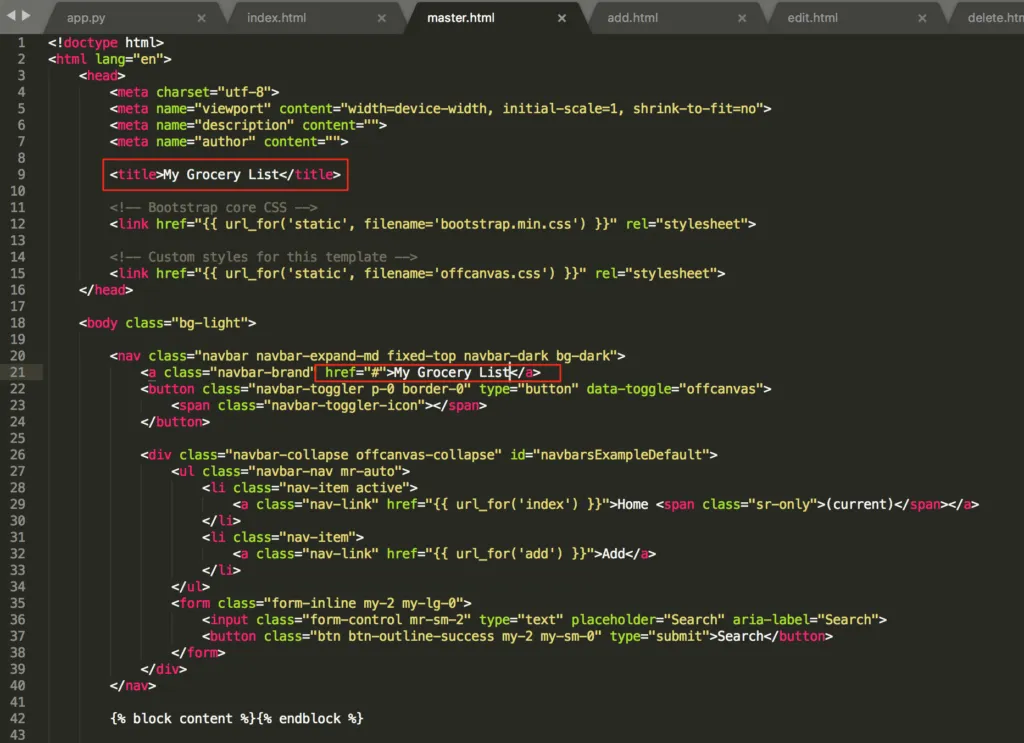
Task: Close the edit.html tab
Action: click(922, 18)
